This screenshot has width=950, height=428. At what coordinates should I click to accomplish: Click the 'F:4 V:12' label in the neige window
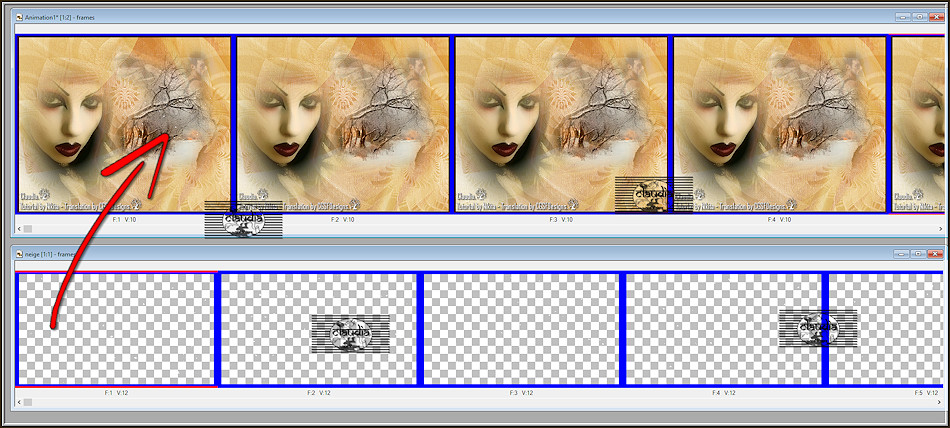pyautogui.click(x=723, y=393)
